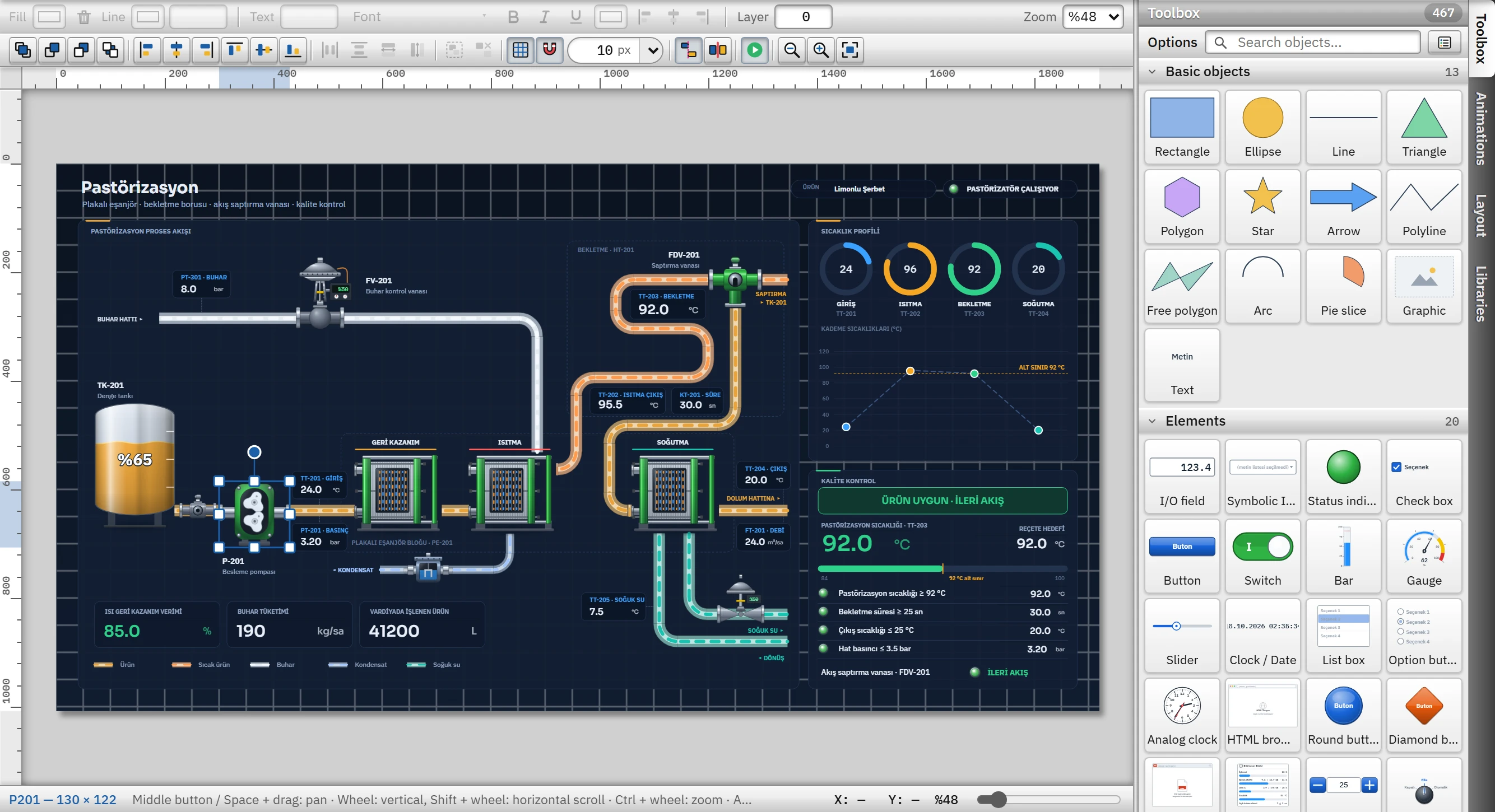Switch to the Layout side tab
Screen dimensions: 1495x812
[1482, 216]
